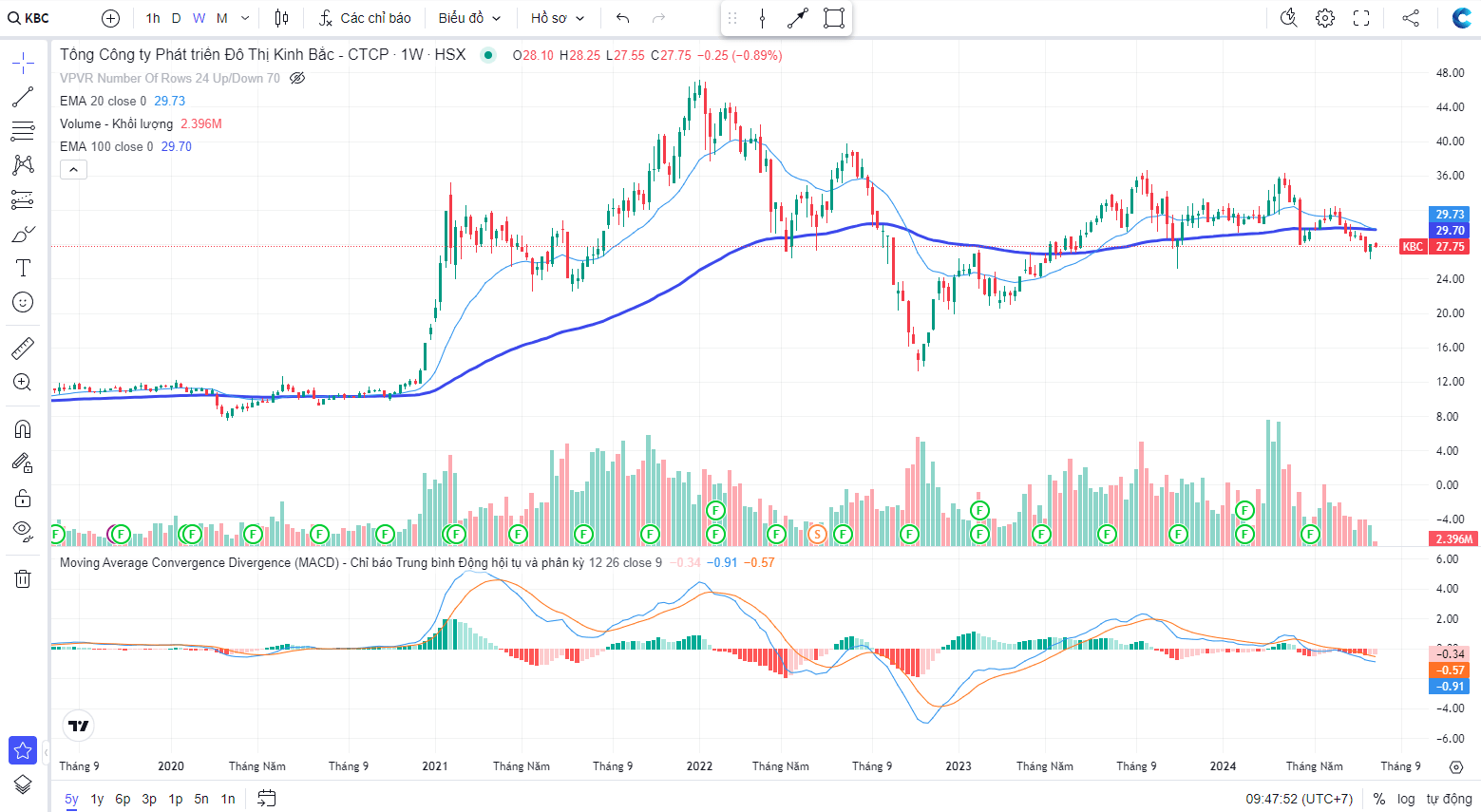Click the orange S split marker

coord(817,535)
